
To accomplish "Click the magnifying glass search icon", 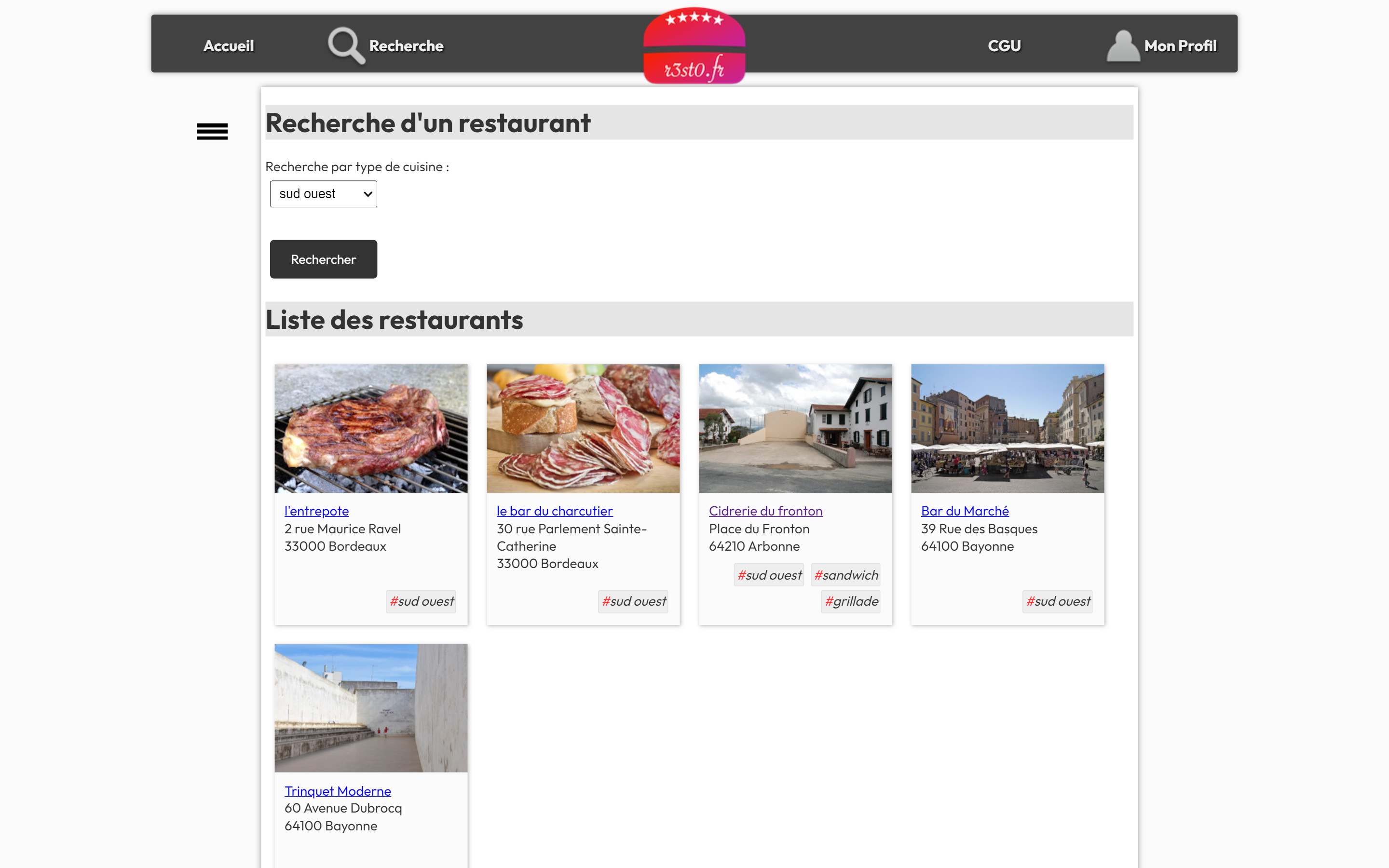I will [x=345, y=45].
